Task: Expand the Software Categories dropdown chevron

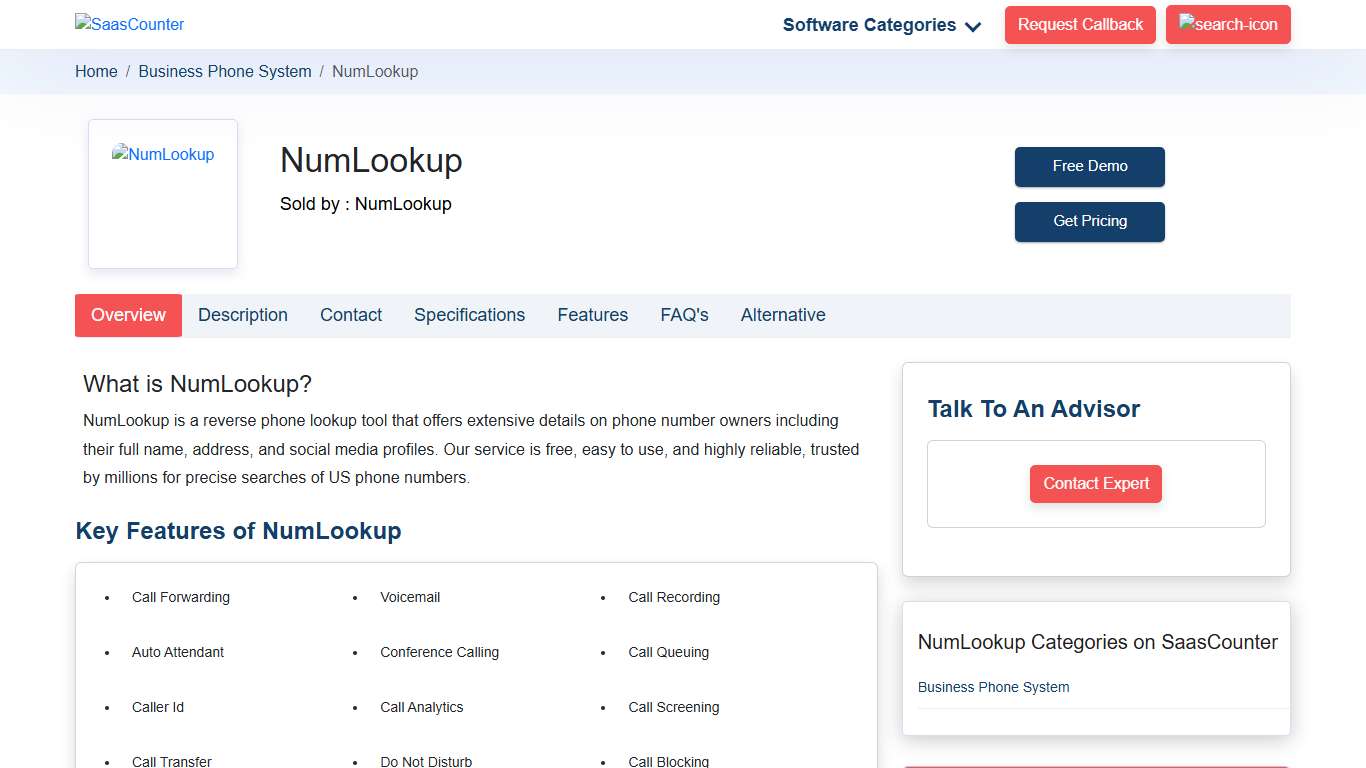Action: [x=972, y=28]
